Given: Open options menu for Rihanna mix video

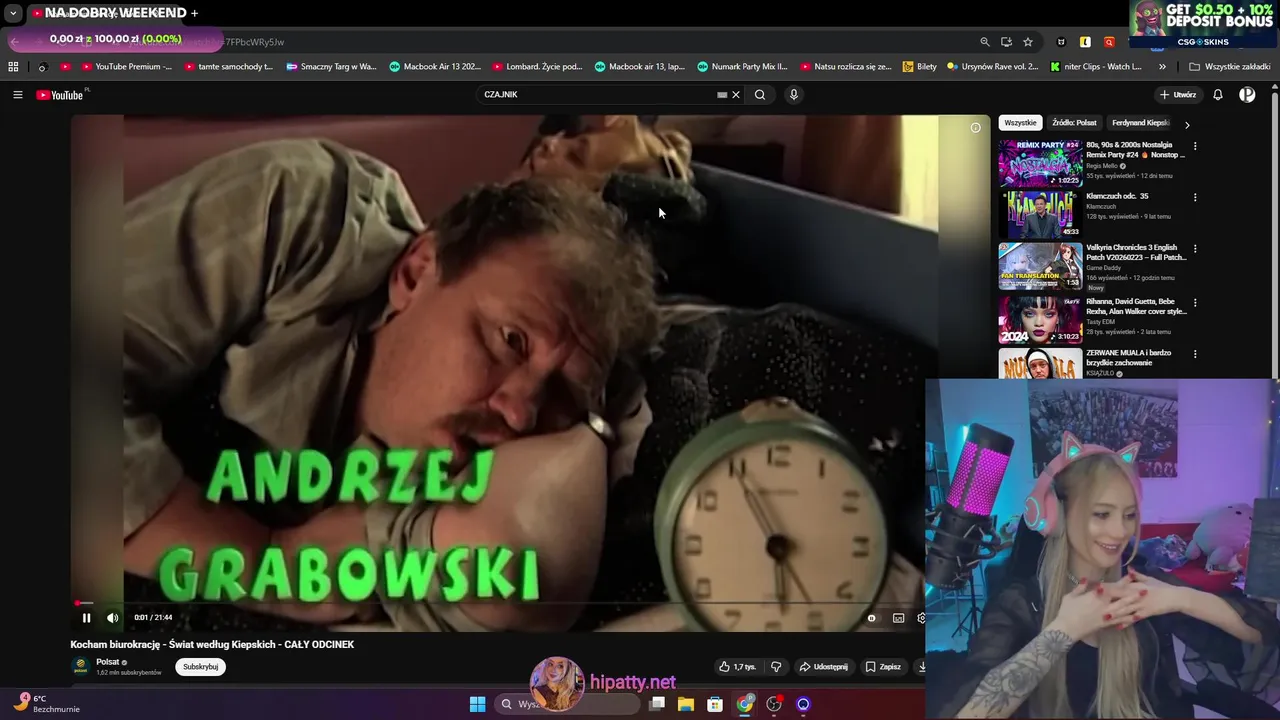Looking at the screenshot, I should click(x=1195, y=302).
